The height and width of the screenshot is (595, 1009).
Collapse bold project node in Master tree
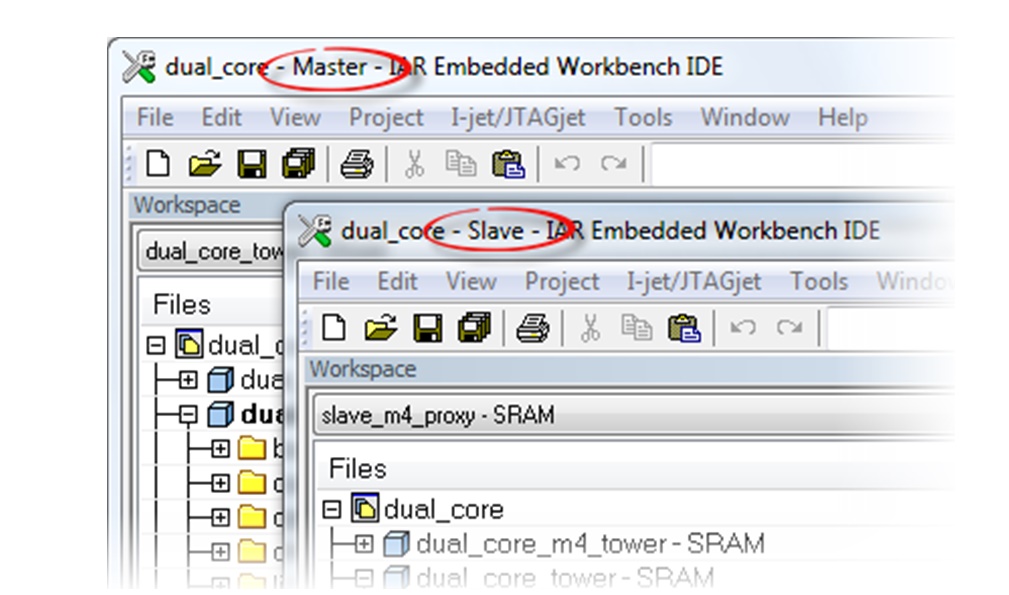tap(188, 414)
